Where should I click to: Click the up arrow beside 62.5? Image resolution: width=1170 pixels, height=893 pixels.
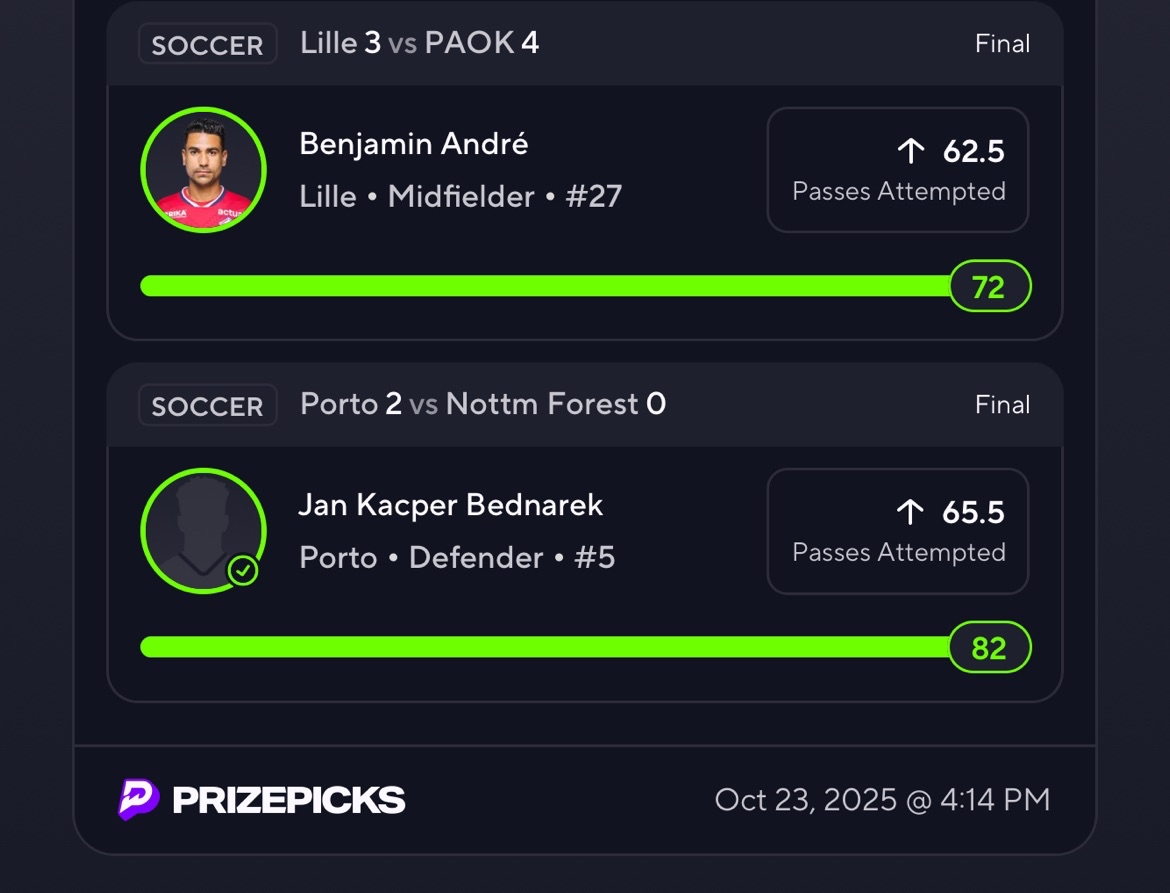910,151
